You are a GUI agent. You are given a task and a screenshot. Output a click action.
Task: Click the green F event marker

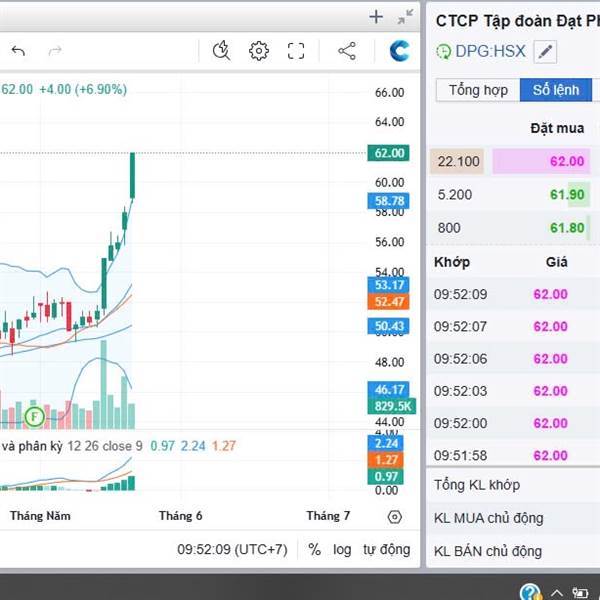(34, 416)
